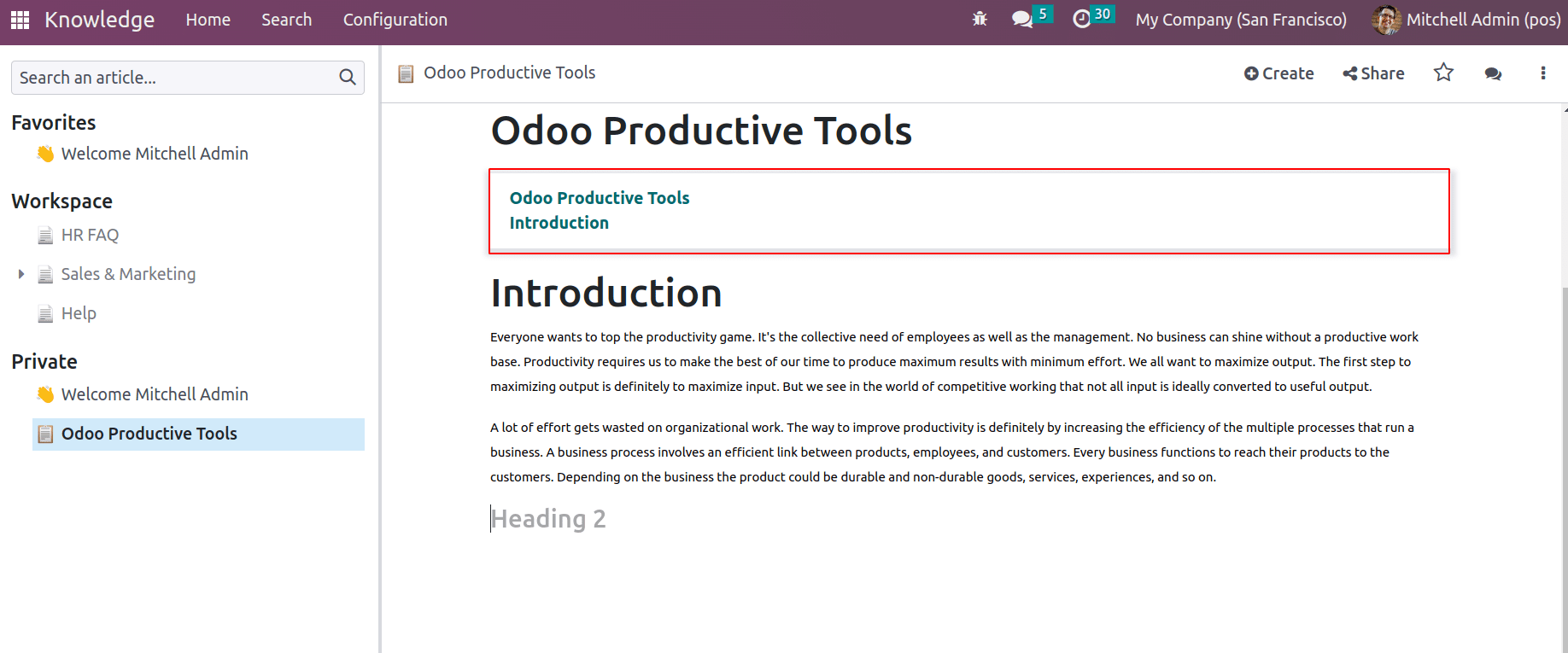The width and height of the screenshot is (1568, 653).
Task: Jump to Introduction in table of contents
Action: pyautogui.click(x=559, y=223)
